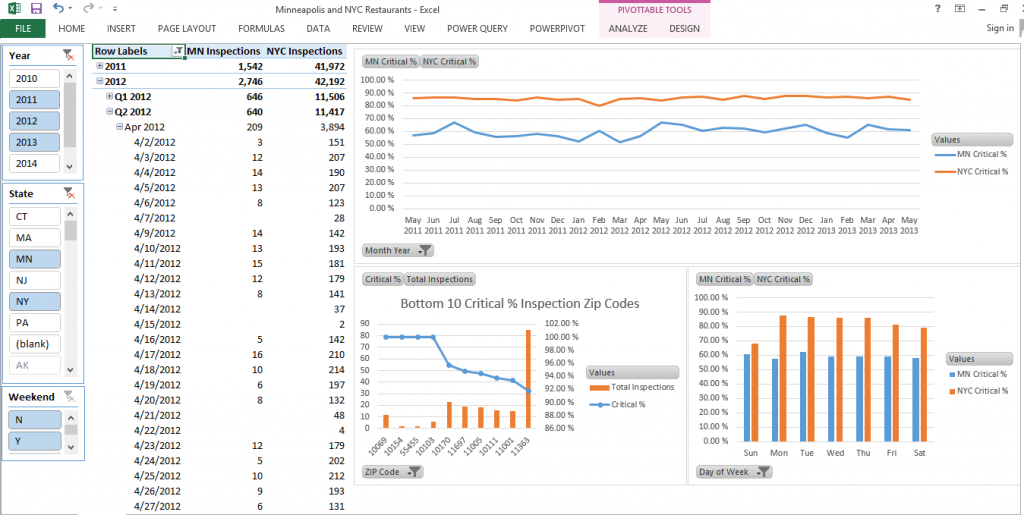Open the ZIP Code chart filter button
Screen dimensions: 1024x515
coord(415,472)
